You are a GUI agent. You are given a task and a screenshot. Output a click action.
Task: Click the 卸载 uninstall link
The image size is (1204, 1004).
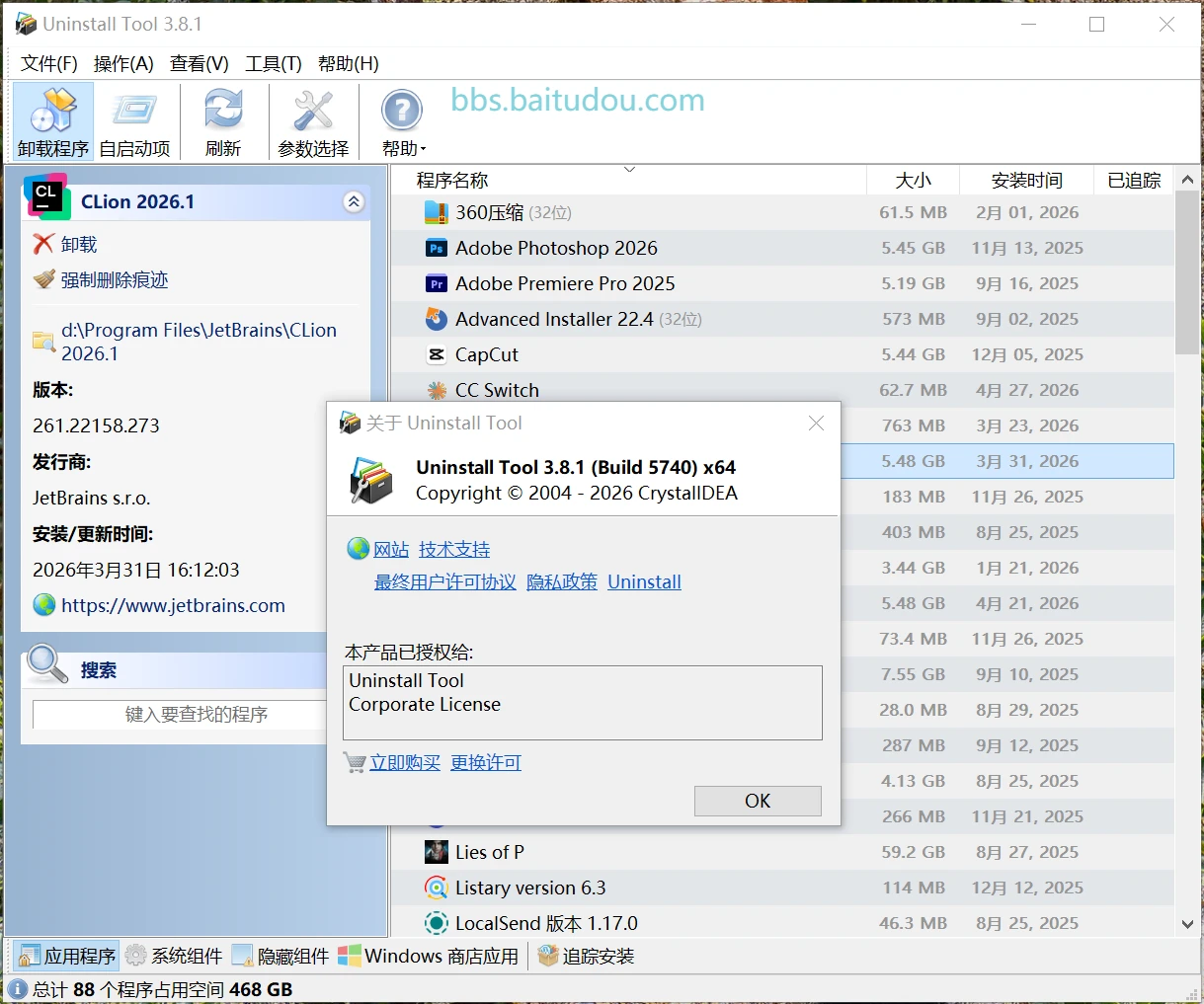pos(79,244)
